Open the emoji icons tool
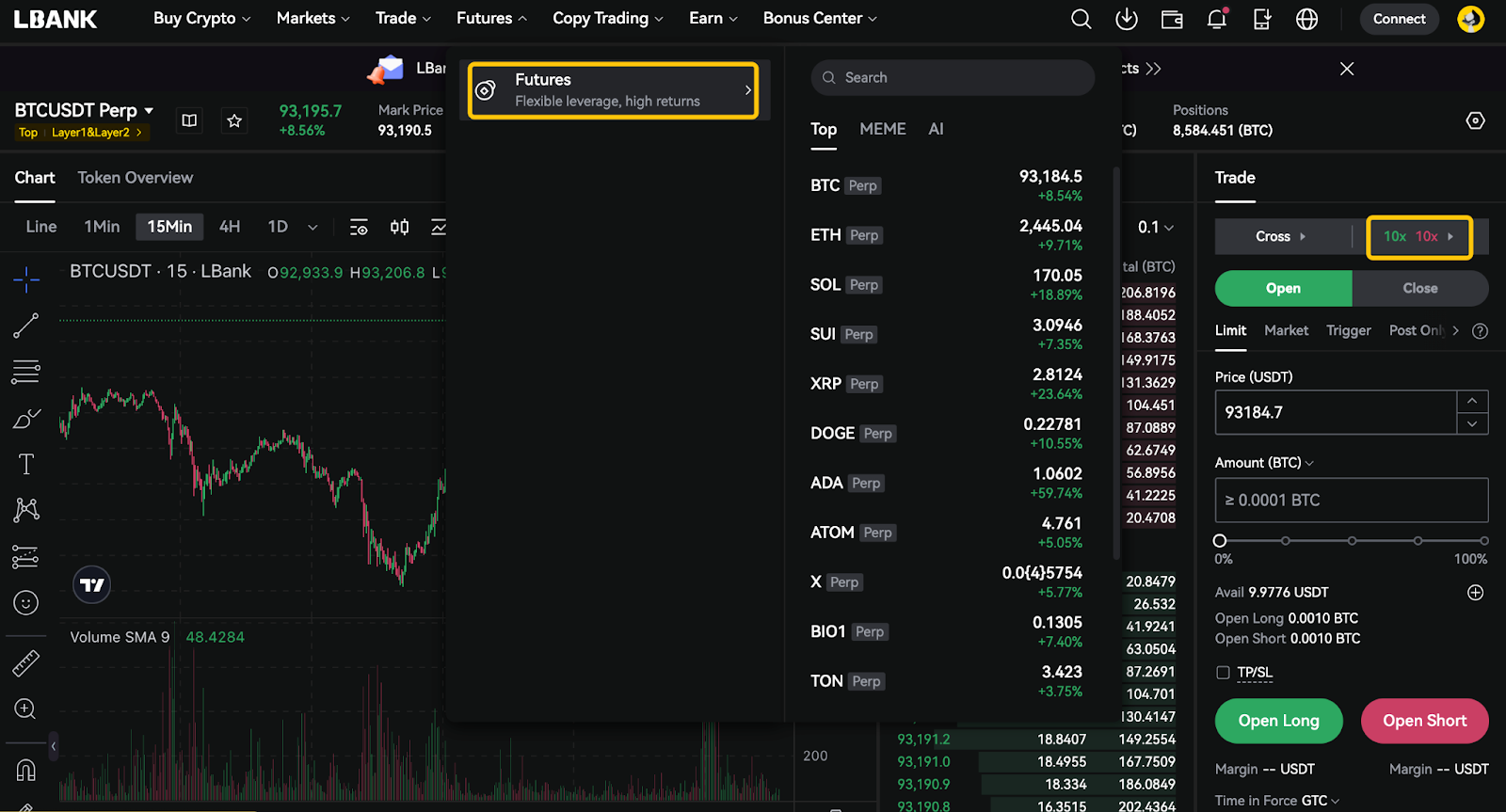Image resolution: width=1506 pixels, height=812 pixels. pyautogui.click(x=26, y=602)
